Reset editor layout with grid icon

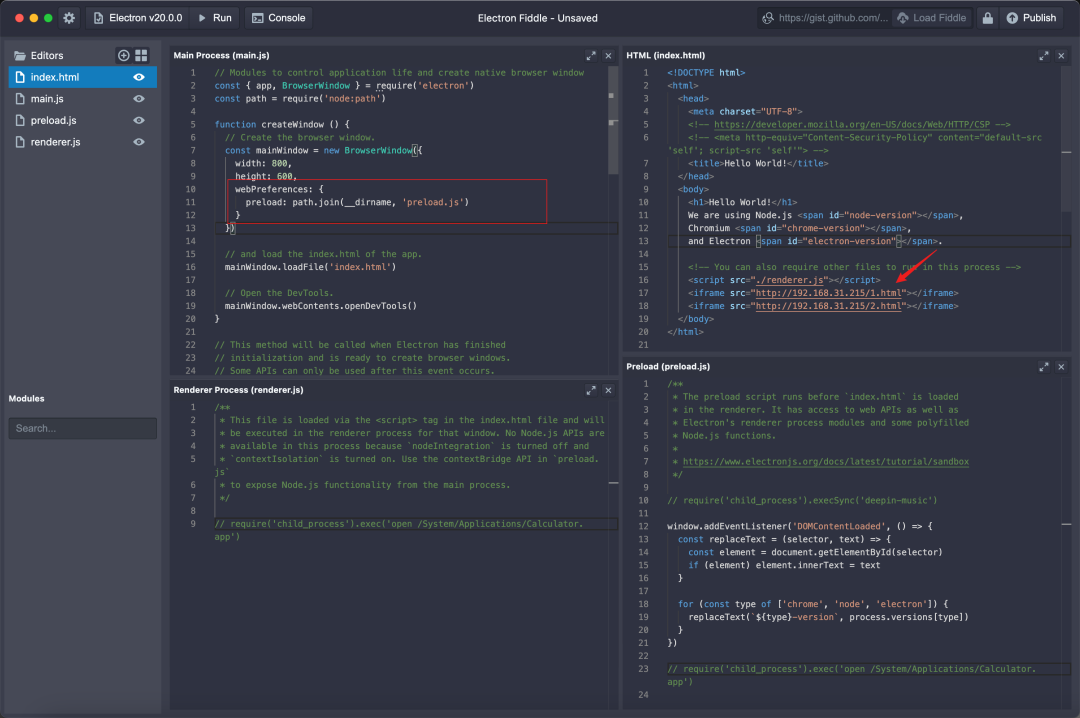click(x=141, y=55)
